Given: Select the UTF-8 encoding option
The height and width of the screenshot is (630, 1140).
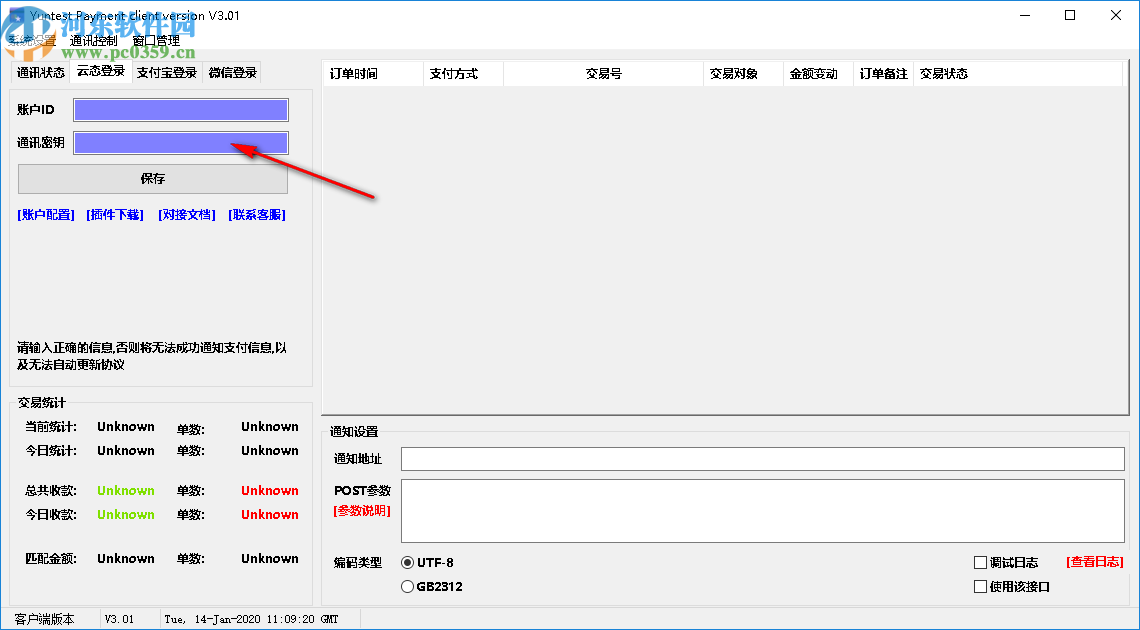Looking at the screenshot, I should 407,562.
